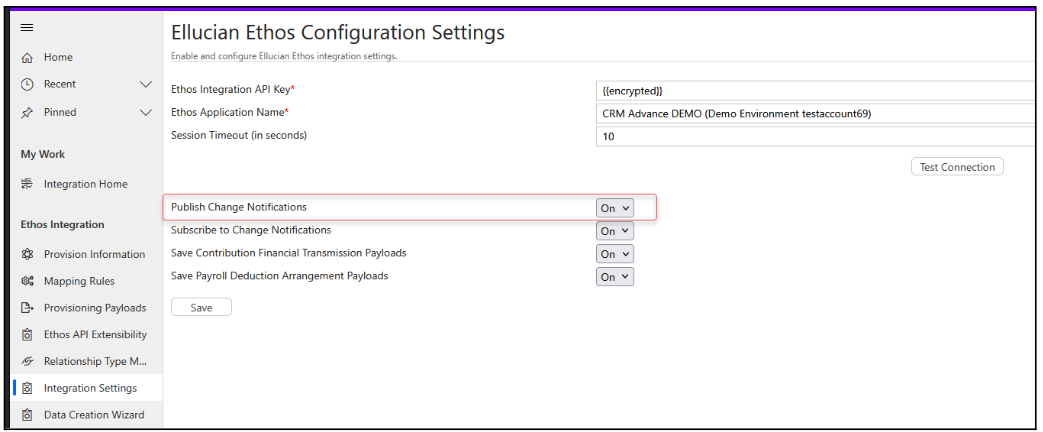
Task: Click the Integration Home icon
Action: point(27,184)
